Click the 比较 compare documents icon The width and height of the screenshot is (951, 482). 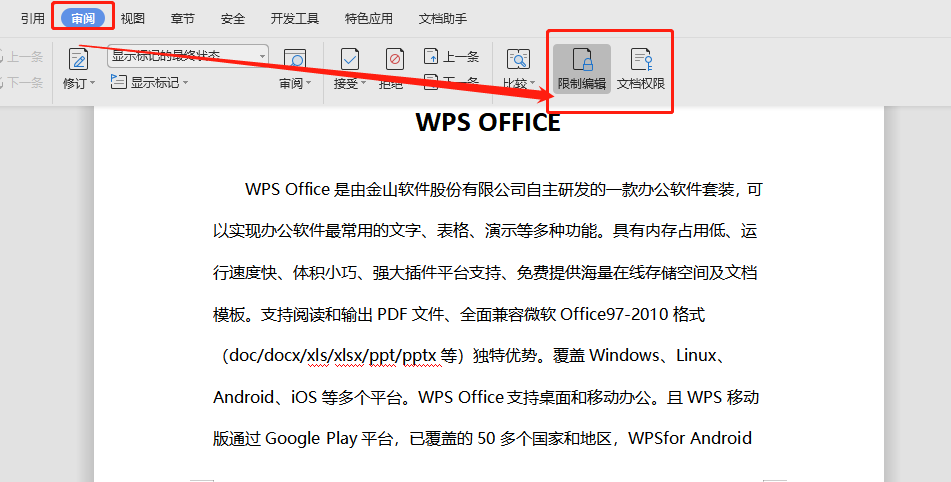click(x=518, y=59)
